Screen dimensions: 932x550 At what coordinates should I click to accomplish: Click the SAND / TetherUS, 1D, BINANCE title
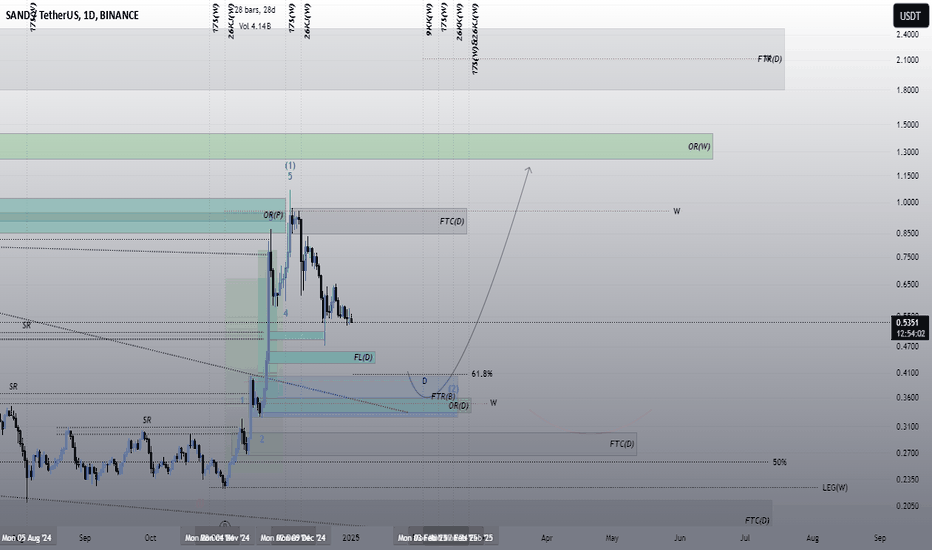(x=73, y=15)
